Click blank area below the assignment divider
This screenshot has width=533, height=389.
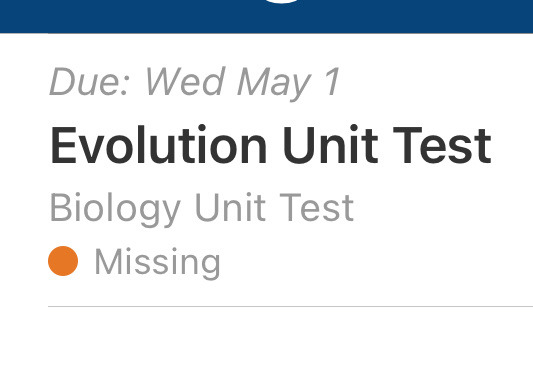(266, 349)
